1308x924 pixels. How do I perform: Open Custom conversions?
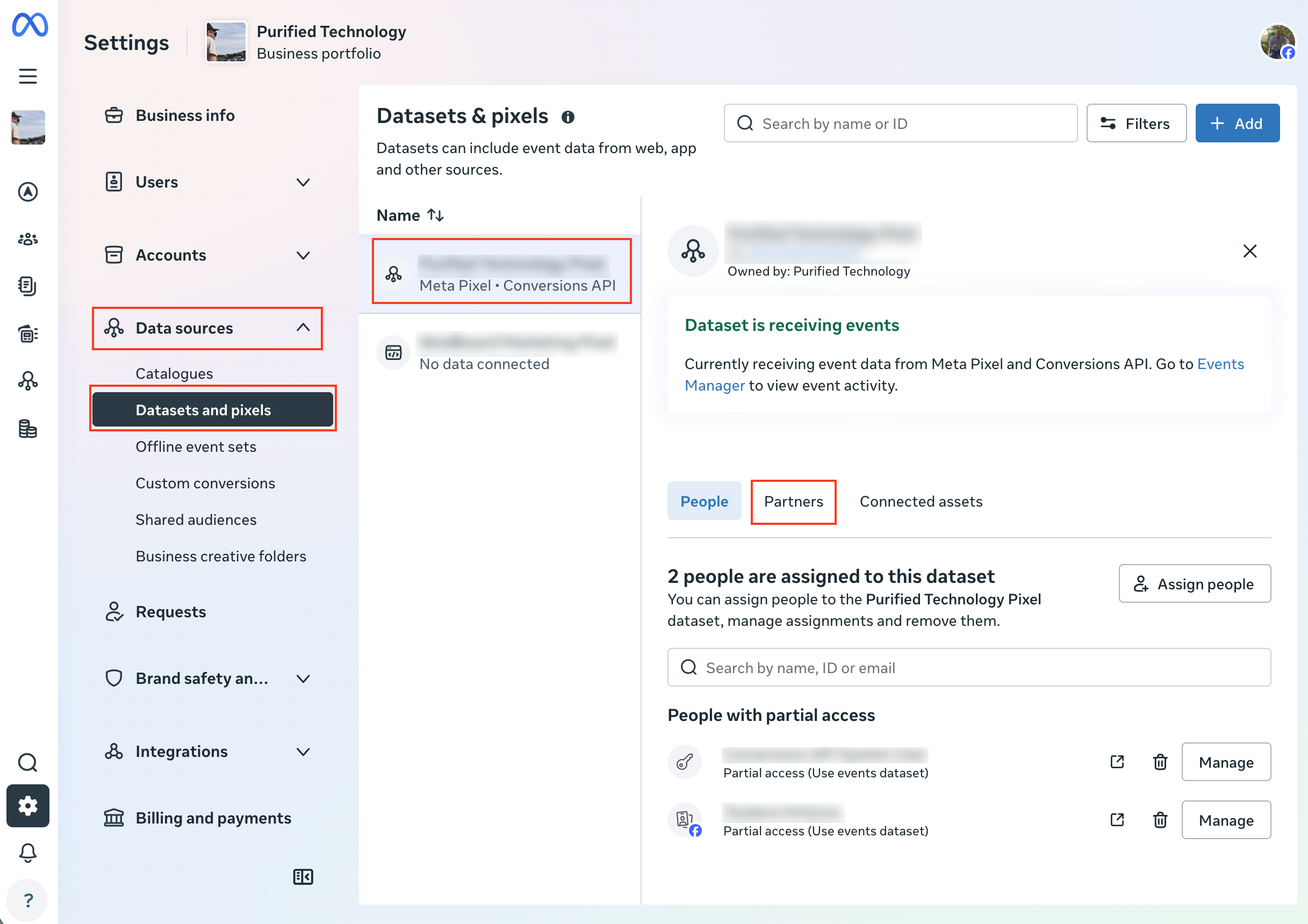coord(205,483)
